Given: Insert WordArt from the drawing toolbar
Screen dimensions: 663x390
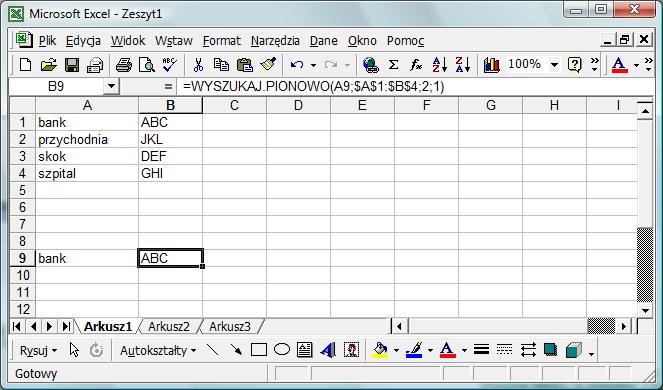Looking at the screenshot, I should point(328,350).
